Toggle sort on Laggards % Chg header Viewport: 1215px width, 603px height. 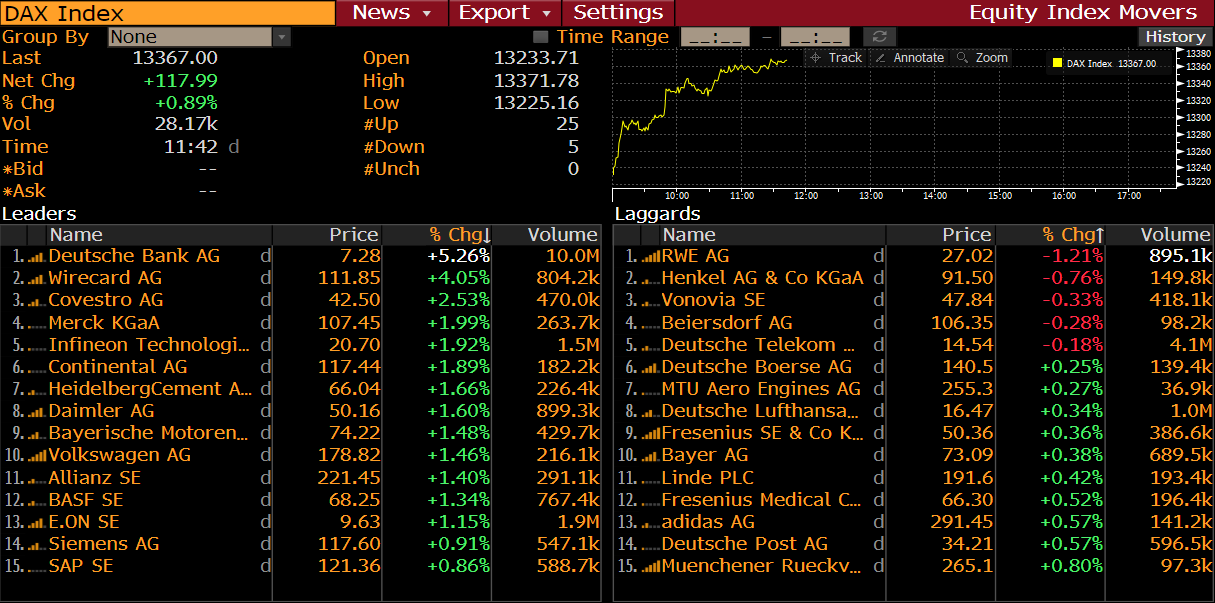click(1072, 235)
